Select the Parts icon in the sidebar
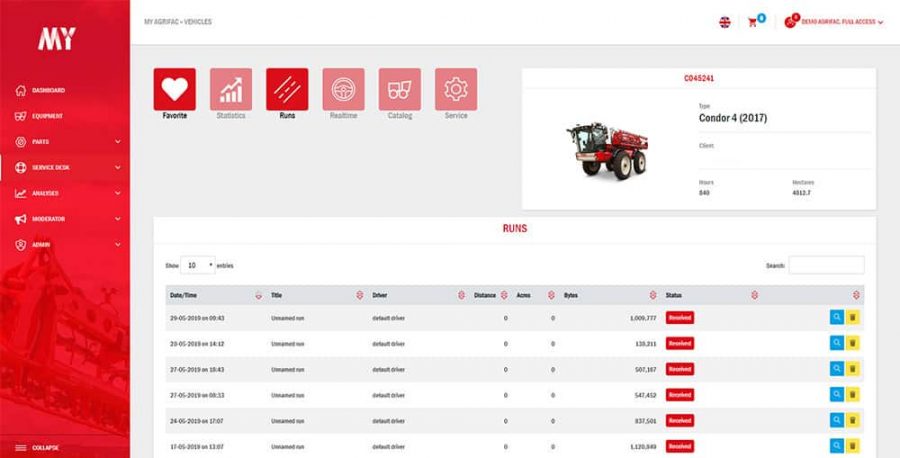Viewport: 900px width, 458px height. point(21,142)
